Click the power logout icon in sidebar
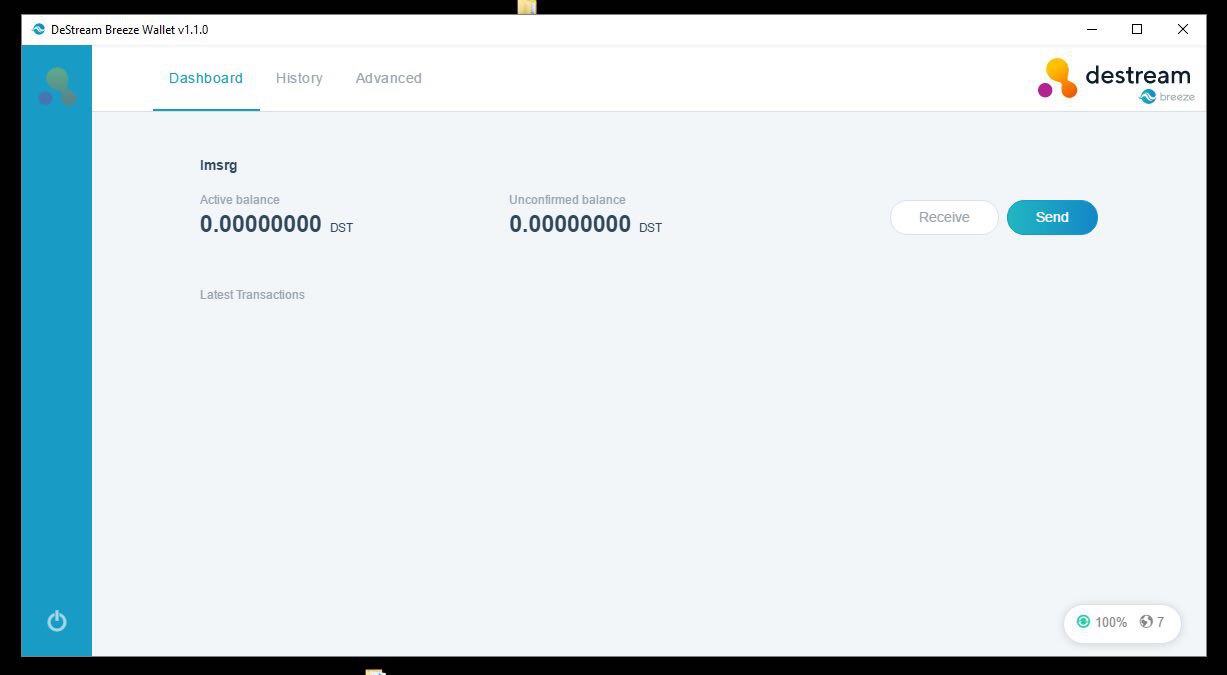The height and width of the screenshot is (675, 1227). tap(57, 621)
